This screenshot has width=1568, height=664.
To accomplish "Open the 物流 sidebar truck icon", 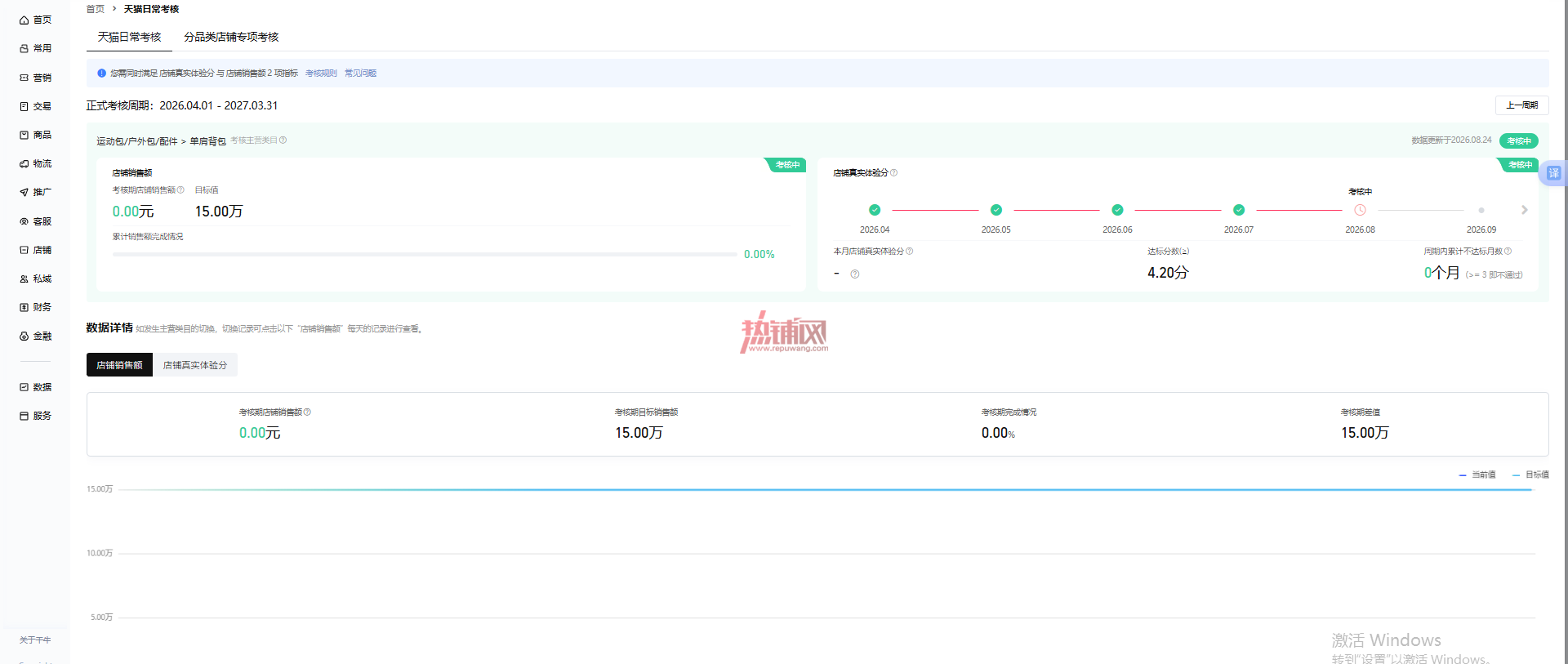I will click(x=24, y=163).
